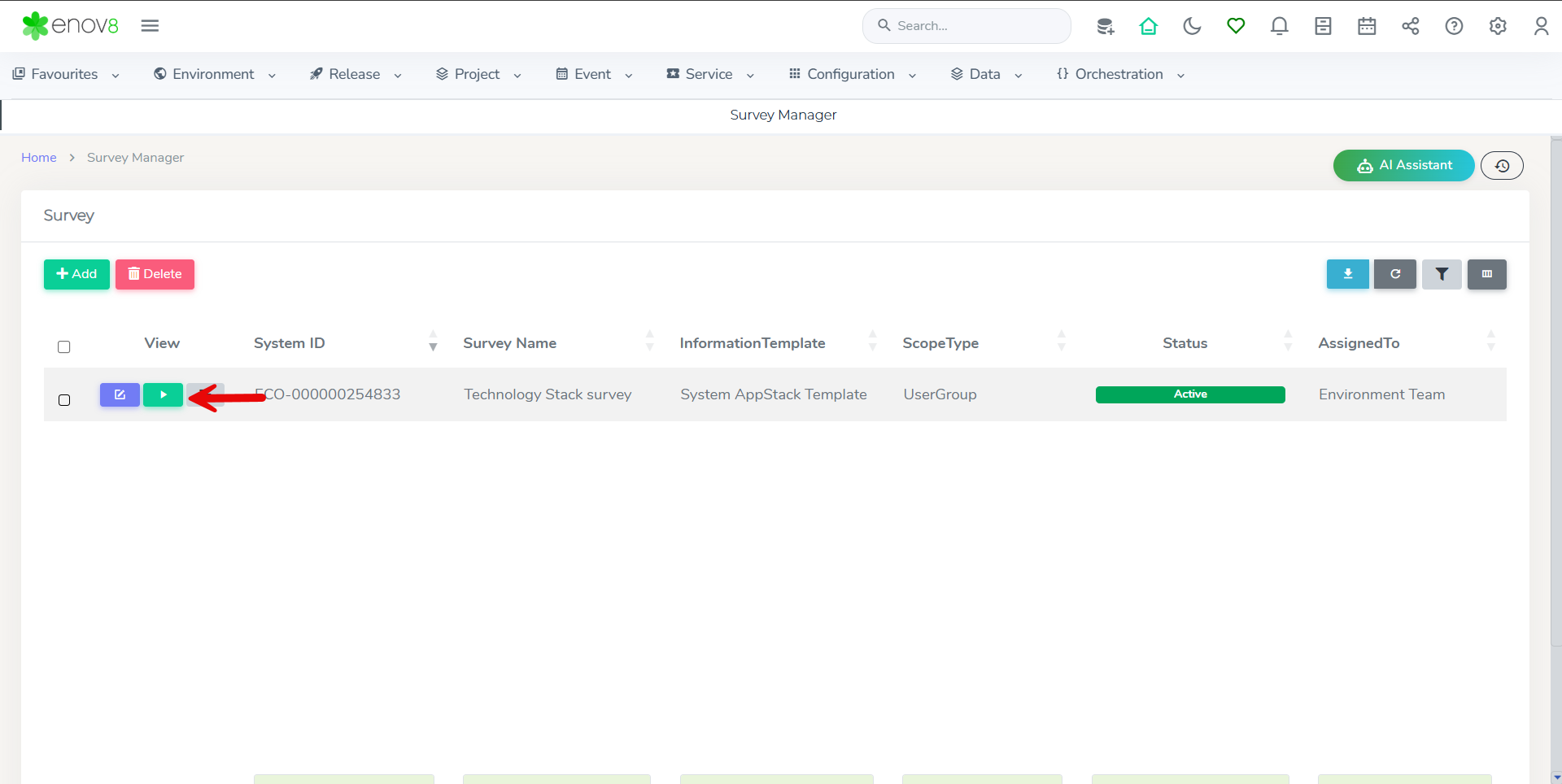Screen dimensions: 1562x784
Task: Click the green play survey icon
Action: (x=163, y=395)
